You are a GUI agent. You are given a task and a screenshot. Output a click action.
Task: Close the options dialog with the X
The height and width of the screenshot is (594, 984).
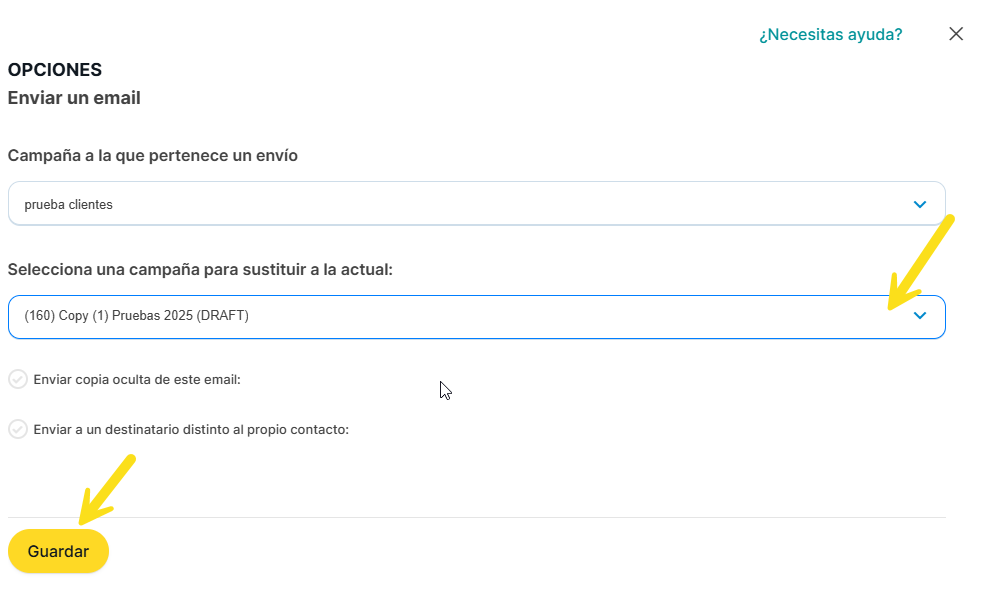tap(956, 34)
